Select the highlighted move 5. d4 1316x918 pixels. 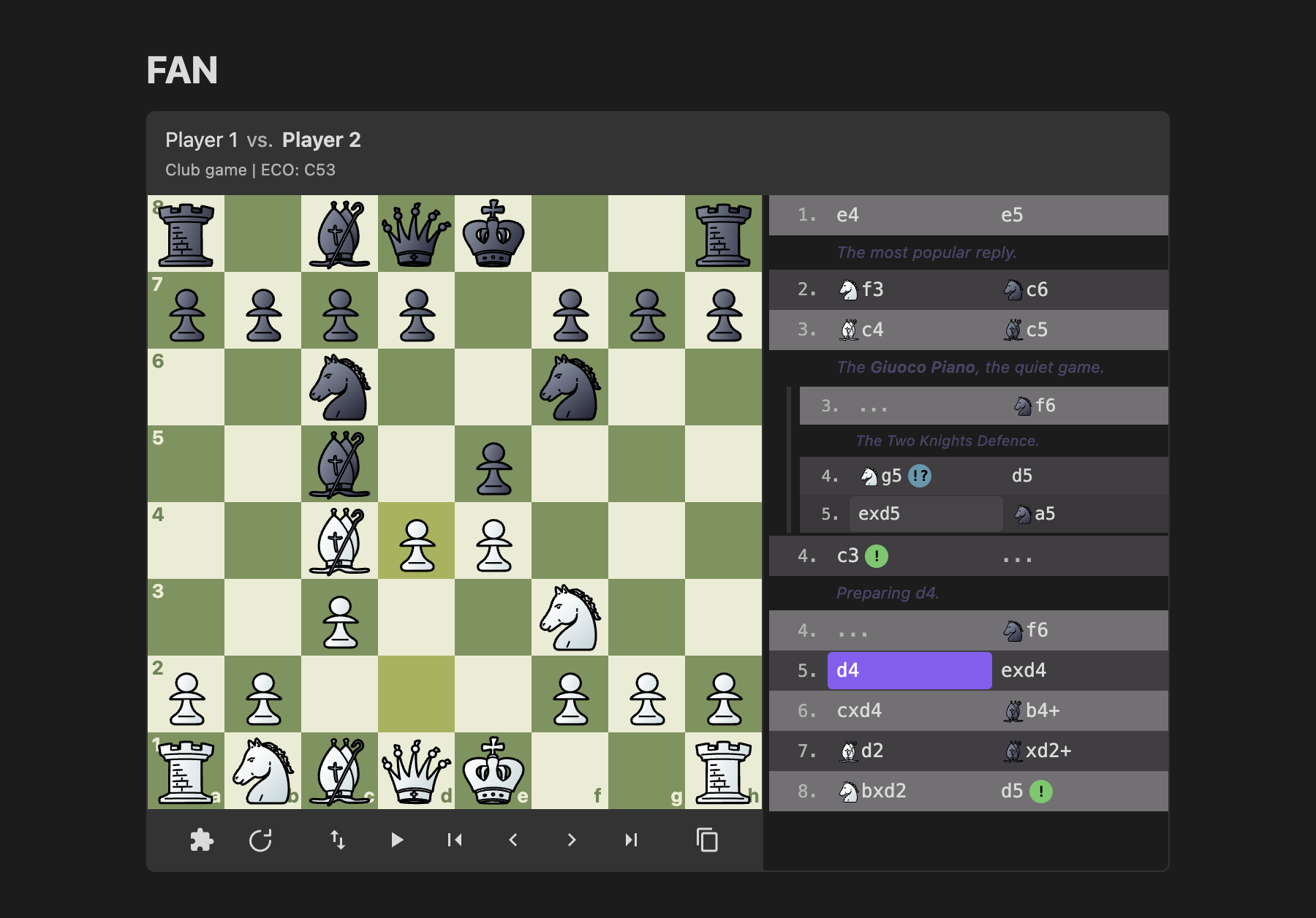click(x=910, y=670)
